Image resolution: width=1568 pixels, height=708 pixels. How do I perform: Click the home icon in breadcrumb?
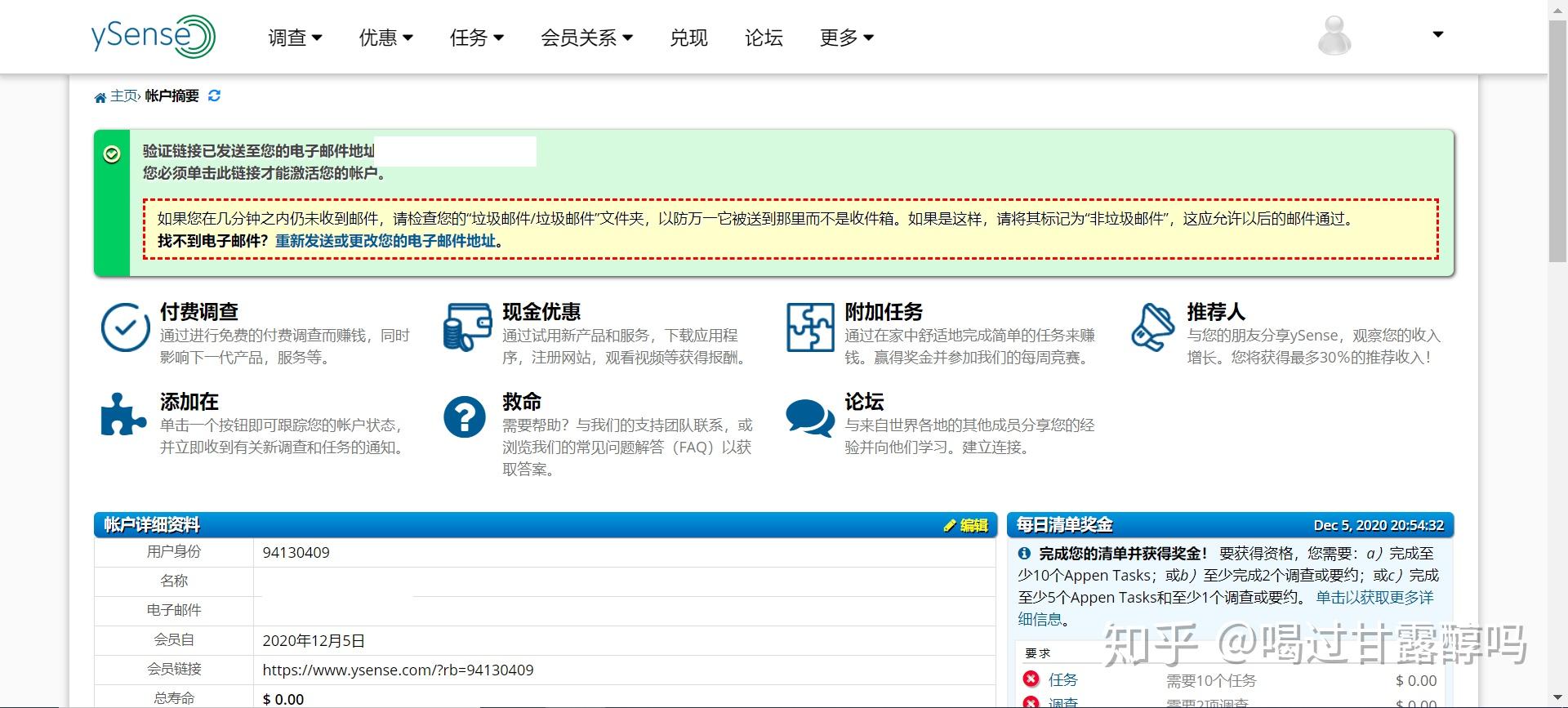100,97
